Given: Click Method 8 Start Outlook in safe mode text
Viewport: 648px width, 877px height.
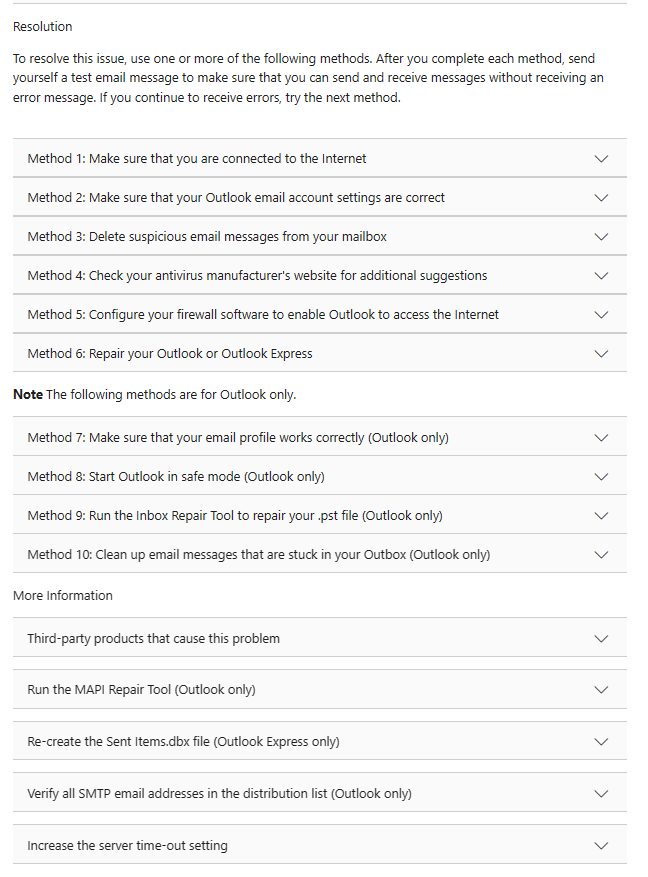Looking at the screenshot, I should pyautogui.click(x=176, y=477).
